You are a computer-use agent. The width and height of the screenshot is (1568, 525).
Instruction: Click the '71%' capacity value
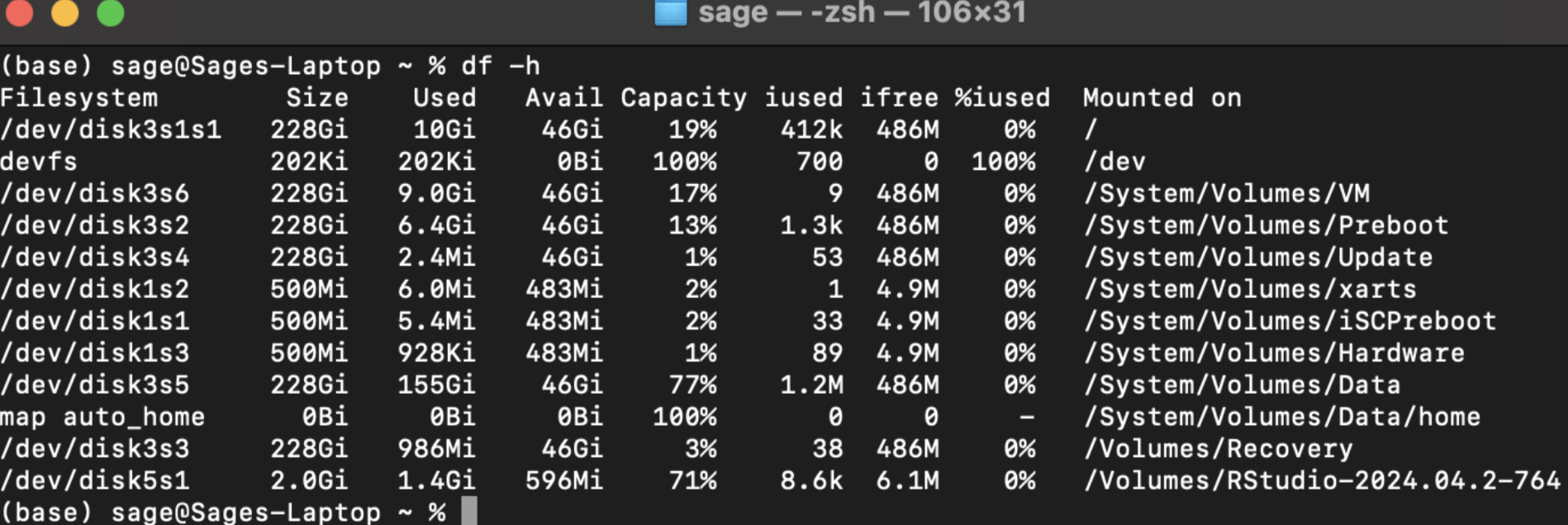click(x=692, y=480)
